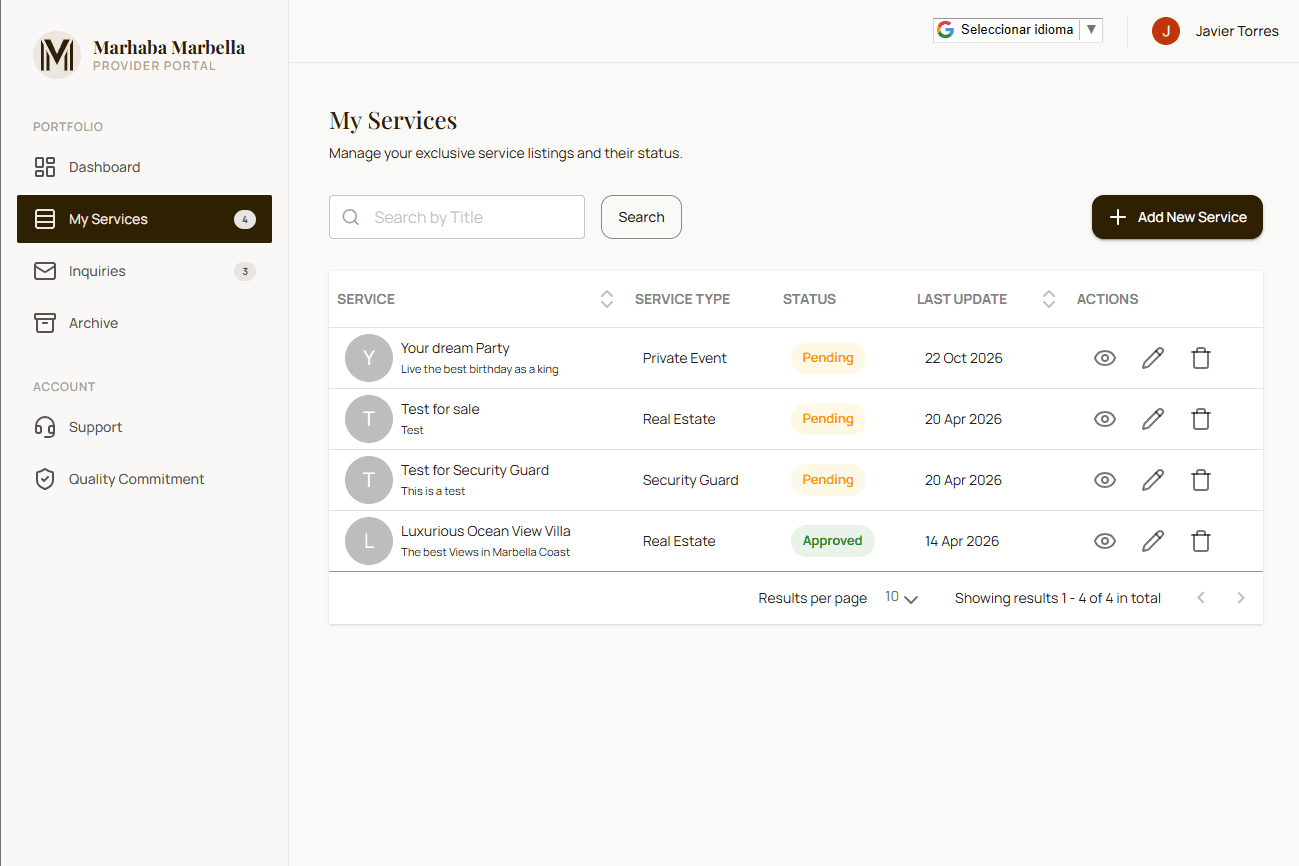Click the Approved status badge
Image resolution: width=1299 pixels, height=866 pixels.
point(833,541)
